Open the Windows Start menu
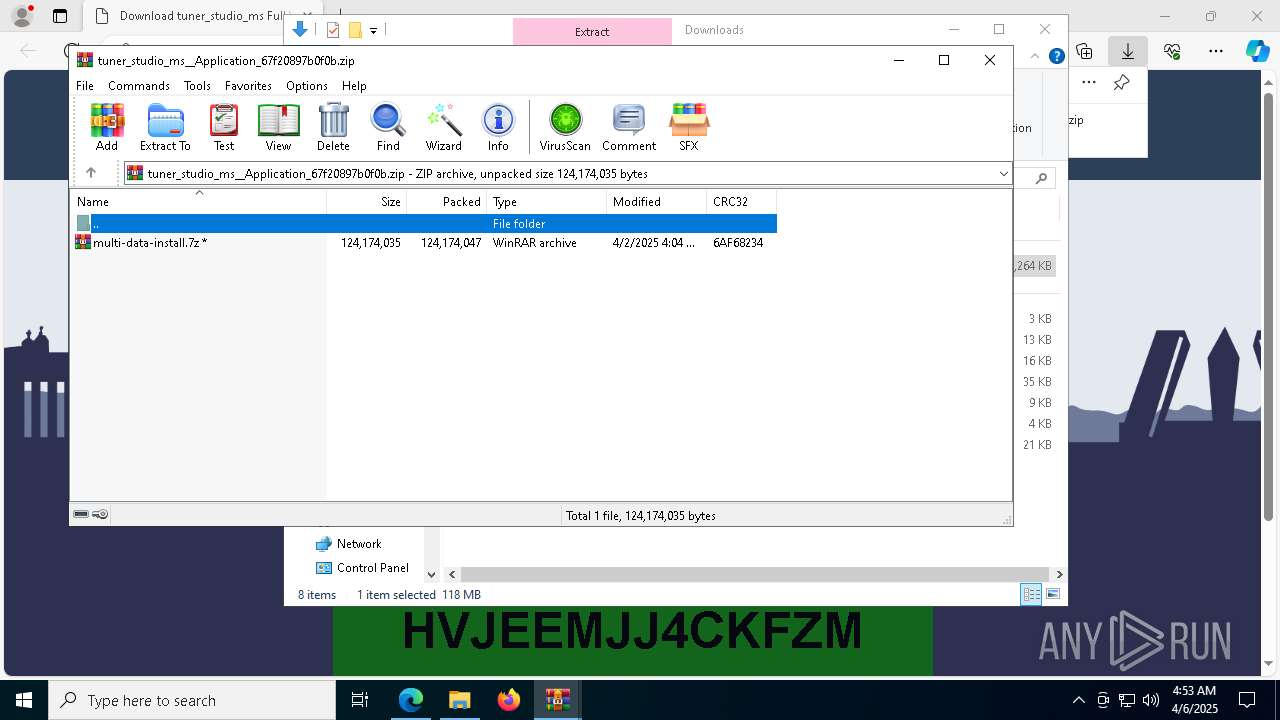Image resolution: width=1280 pixels, height=720 pixels. click(23, 700)
